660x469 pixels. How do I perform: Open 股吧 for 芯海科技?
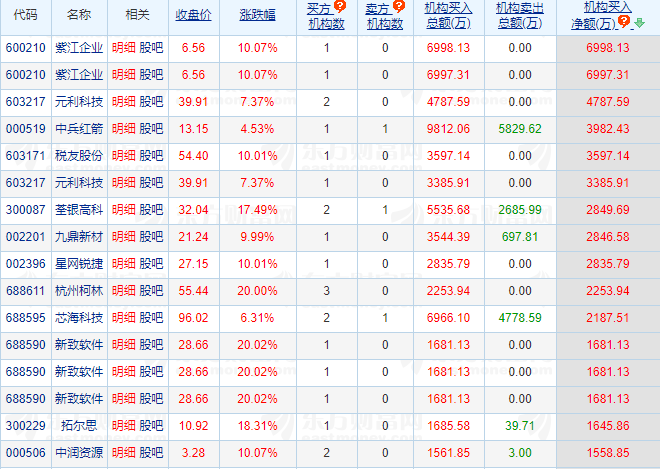pos(151,318)
